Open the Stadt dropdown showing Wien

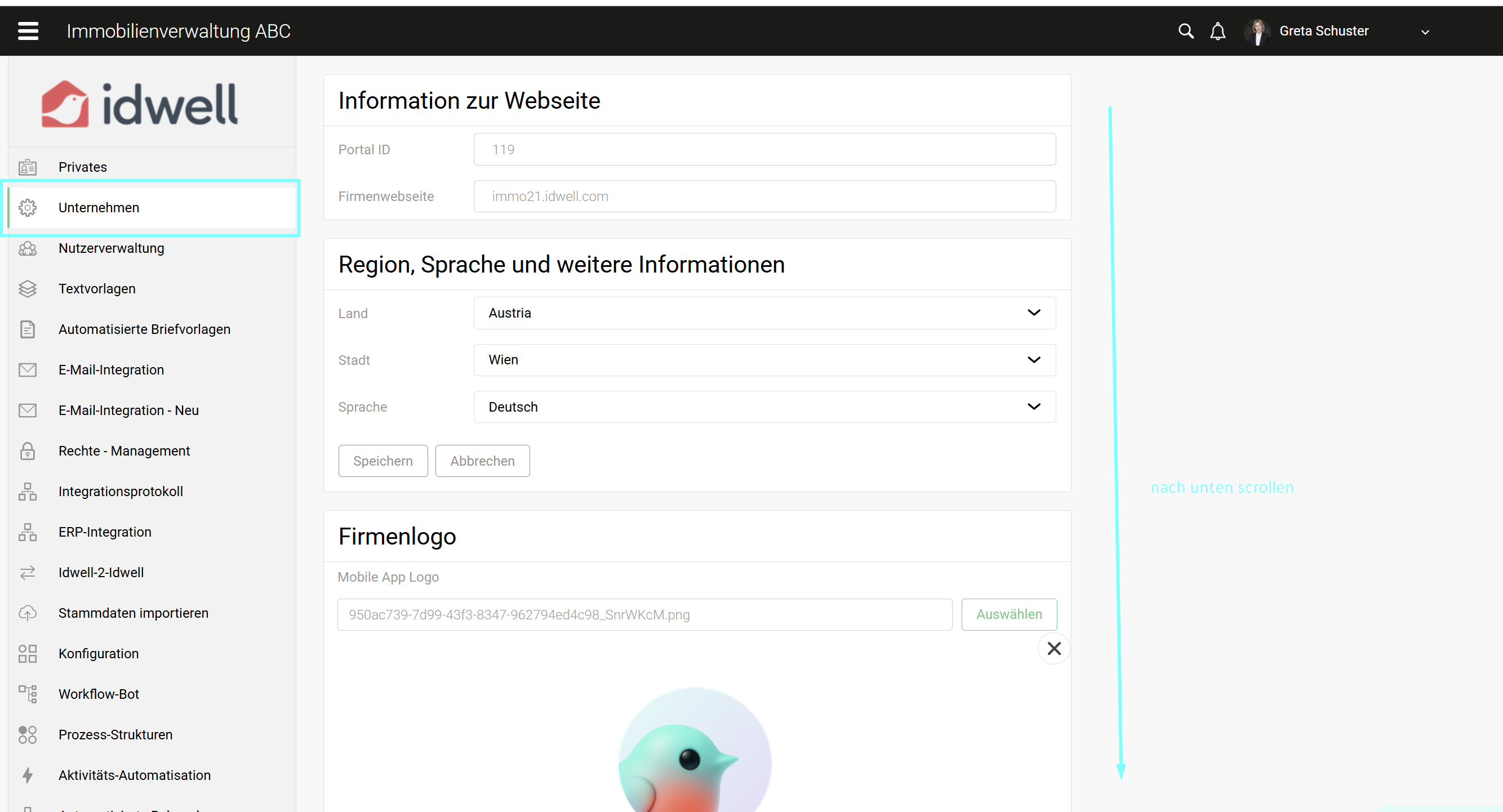[x=764, y=360]
